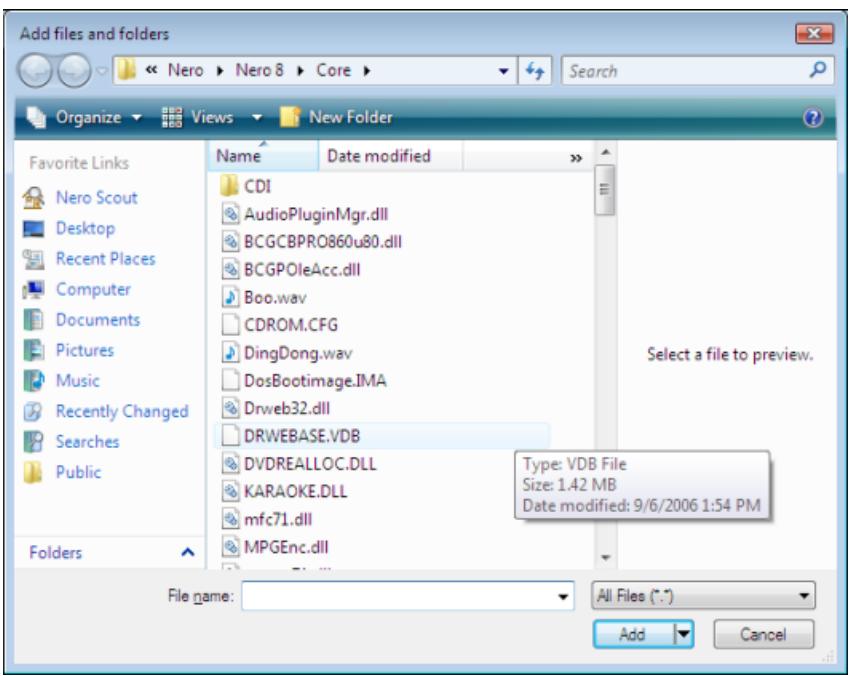Click the Back navigation arrow
This screenshot has width=850, height=676.
(x=35, y=71)
